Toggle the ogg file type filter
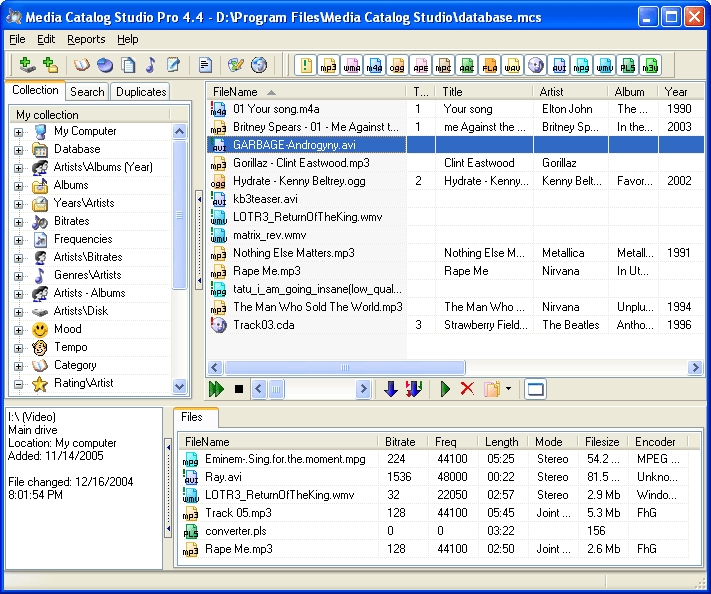The height and width of the screenshot is (594, 711). pos(397,66)
